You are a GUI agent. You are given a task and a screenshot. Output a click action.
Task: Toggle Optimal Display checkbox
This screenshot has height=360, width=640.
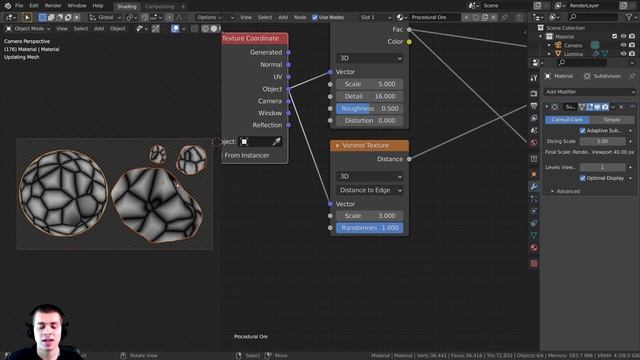click(x=582, y=178)
